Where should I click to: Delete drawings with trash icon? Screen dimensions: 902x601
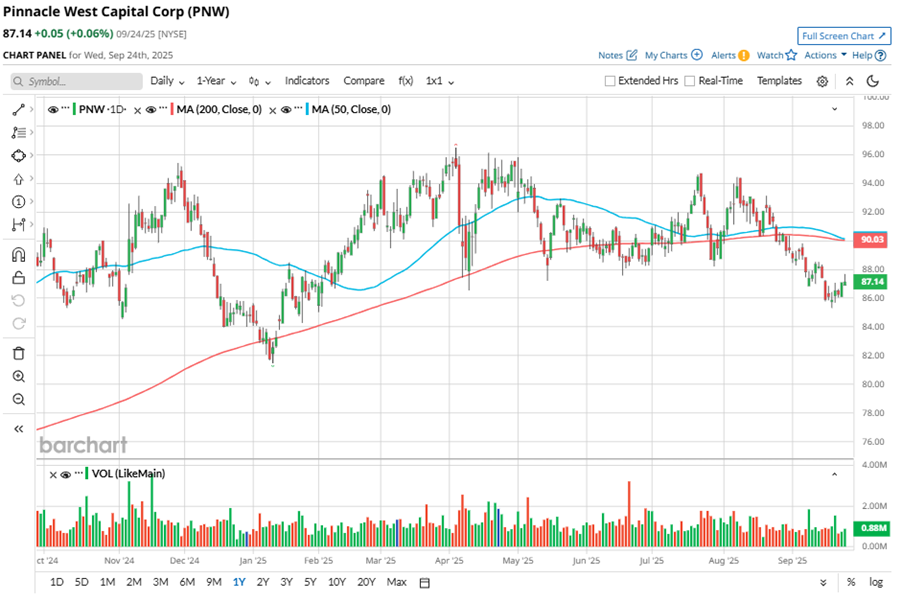18,353
